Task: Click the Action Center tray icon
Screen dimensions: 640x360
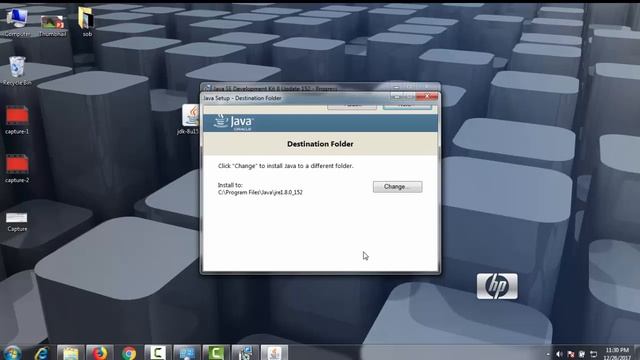Action: pos(582,354)
